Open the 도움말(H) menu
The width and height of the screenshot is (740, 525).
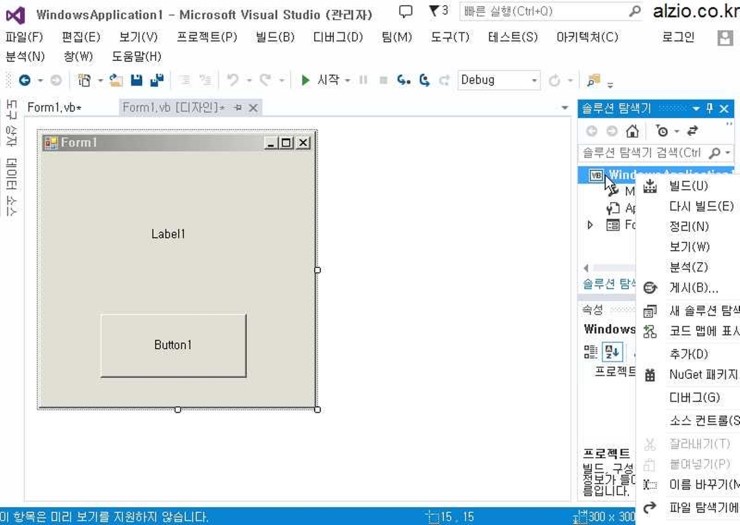[136, 57]
